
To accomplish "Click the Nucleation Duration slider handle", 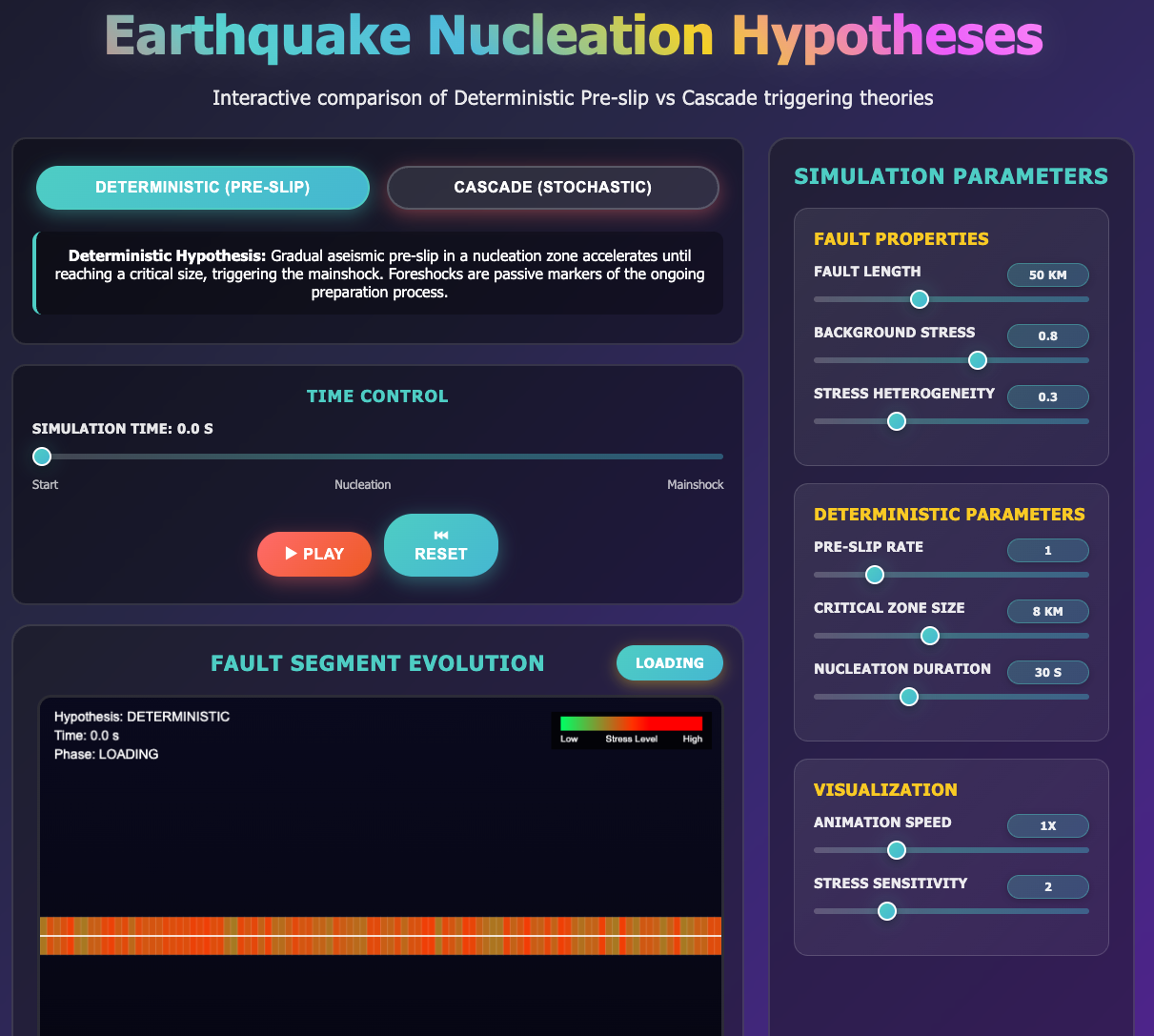I will 909,697.
